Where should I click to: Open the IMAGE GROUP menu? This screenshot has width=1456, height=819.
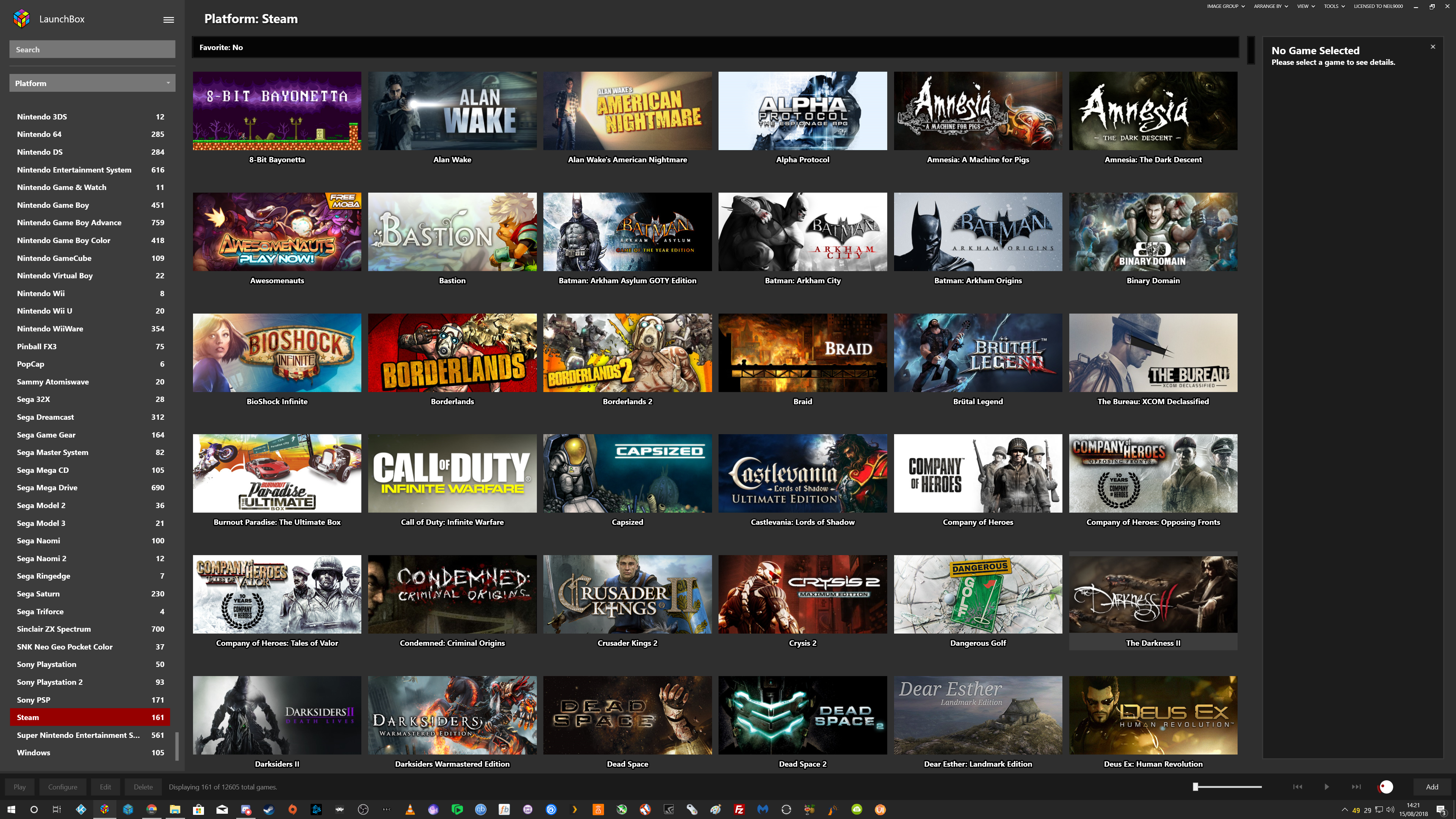1225,6
